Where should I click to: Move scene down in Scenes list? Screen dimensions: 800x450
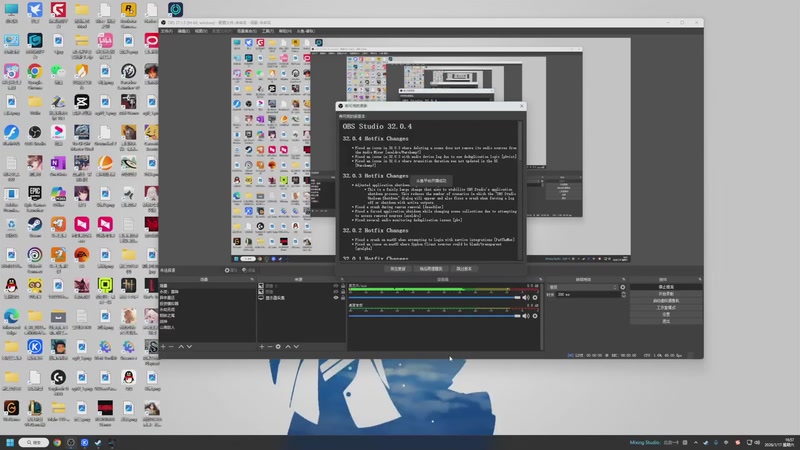(x=189, y=346)
